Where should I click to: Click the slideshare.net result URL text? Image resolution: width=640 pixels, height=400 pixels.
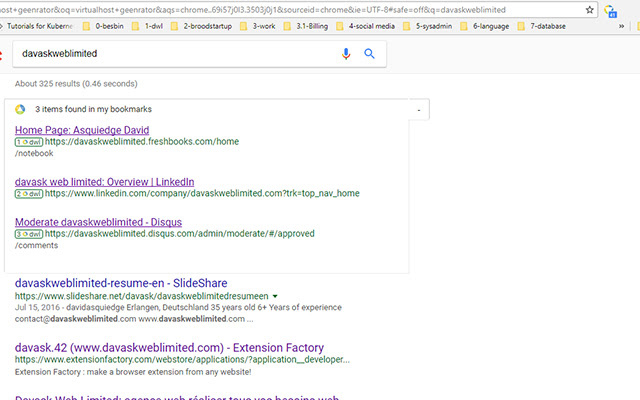click(x=142, y=296)
